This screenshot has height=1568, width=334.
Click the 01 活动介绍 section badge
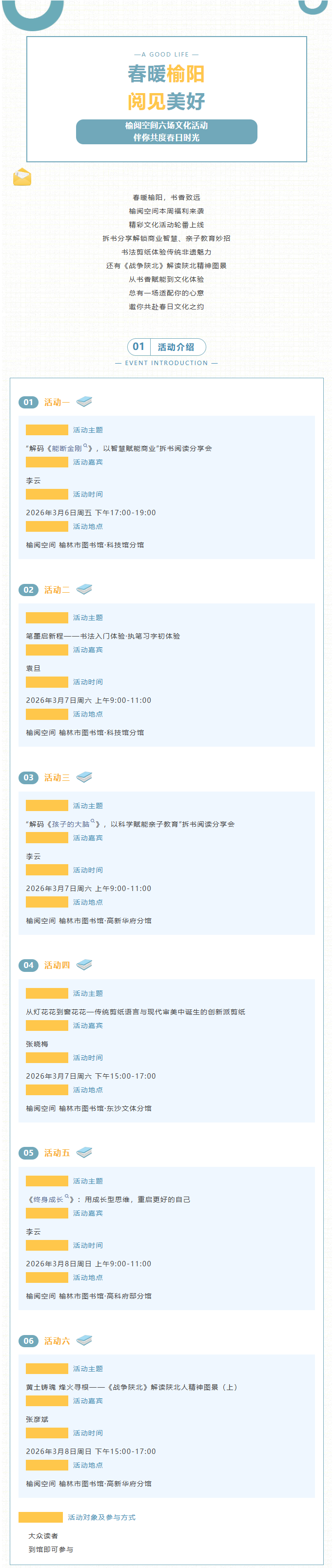[x=167, y=347]
